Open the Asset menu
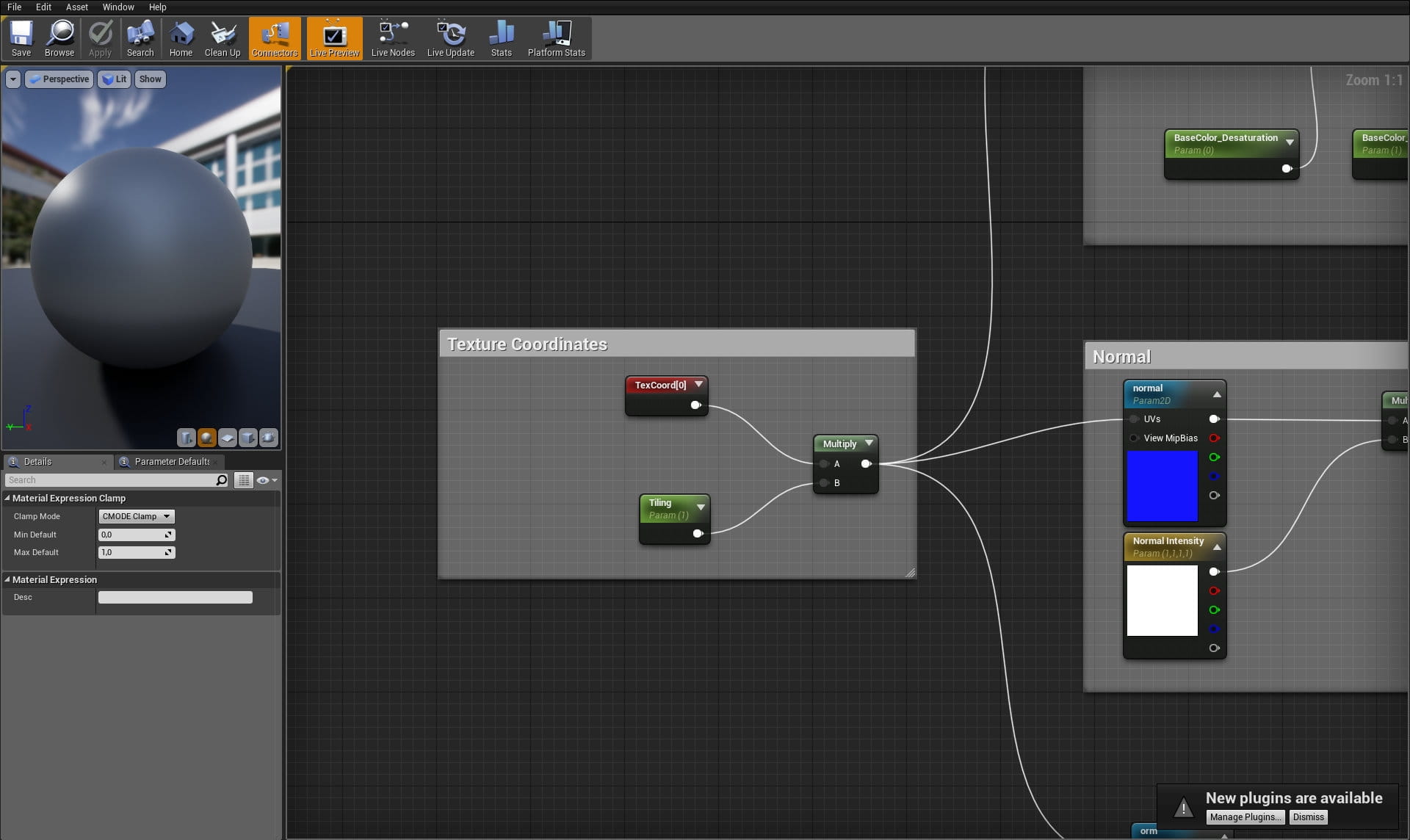1410x840 pixels. 77,7
